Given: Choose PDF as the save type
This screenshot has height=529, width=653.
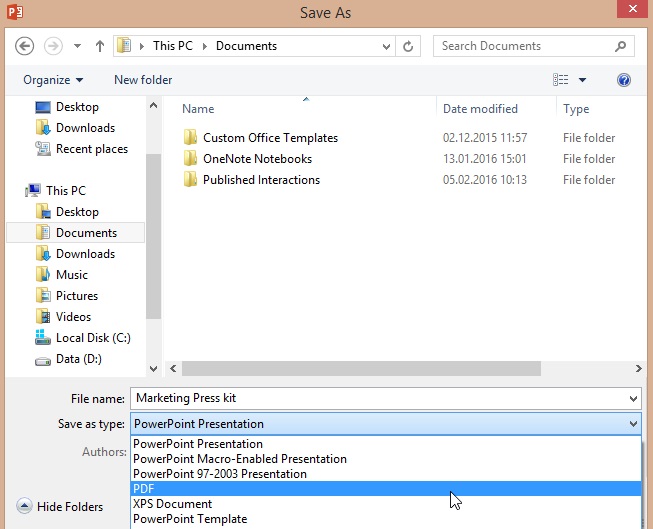Looking at the screenshot, I should [386, 489].
